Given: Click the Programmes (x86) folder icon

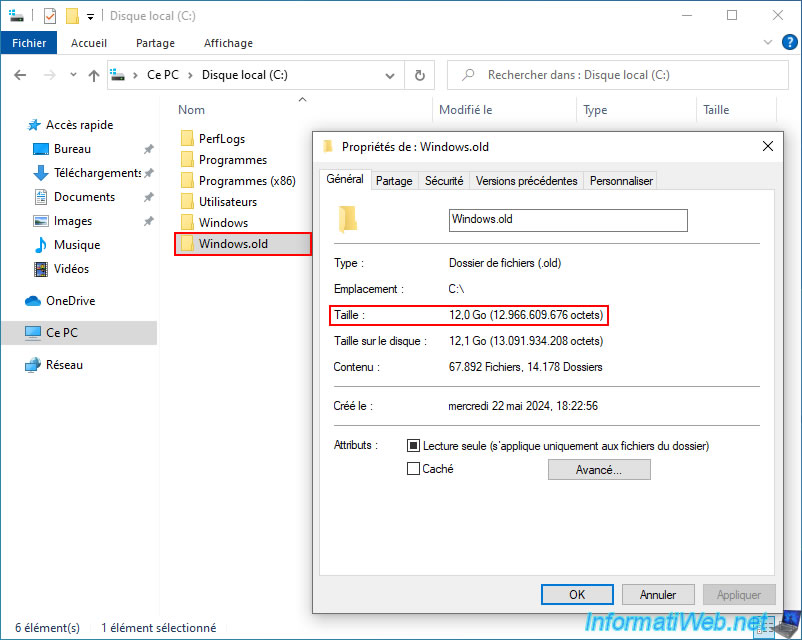Looking at the screenshot, I should coord(187,180).
